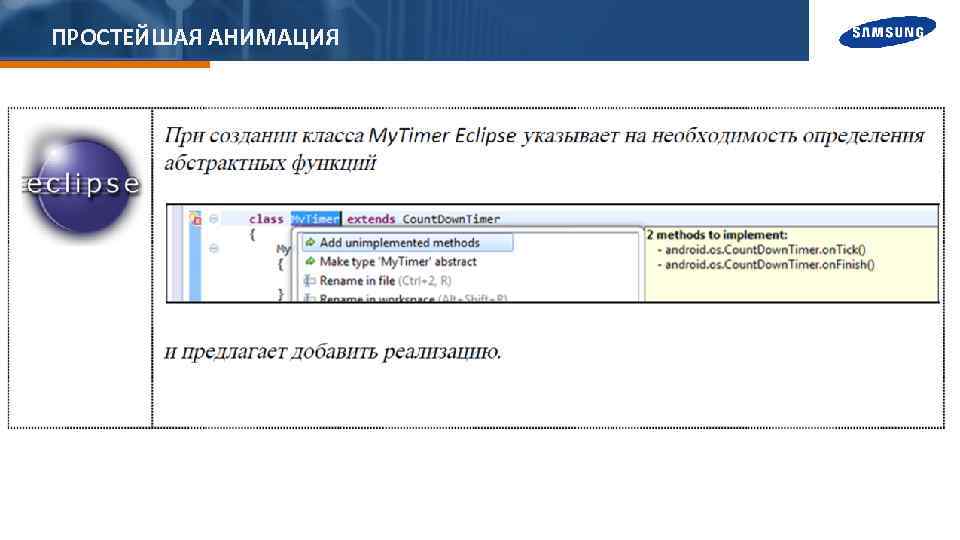Select "Make type 'MyTimer' abstract" option
Viewport: 960px width, 540px height.
[x=398, y=262]
